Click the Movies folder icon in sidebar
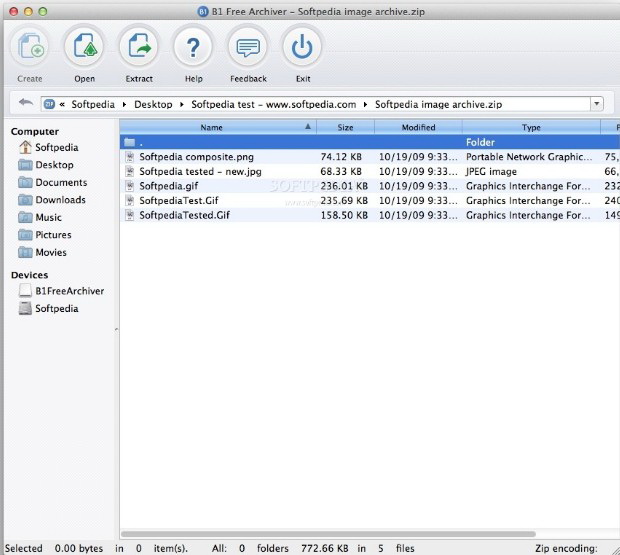This screenshot has height=555, width=620. pos(25,252)
